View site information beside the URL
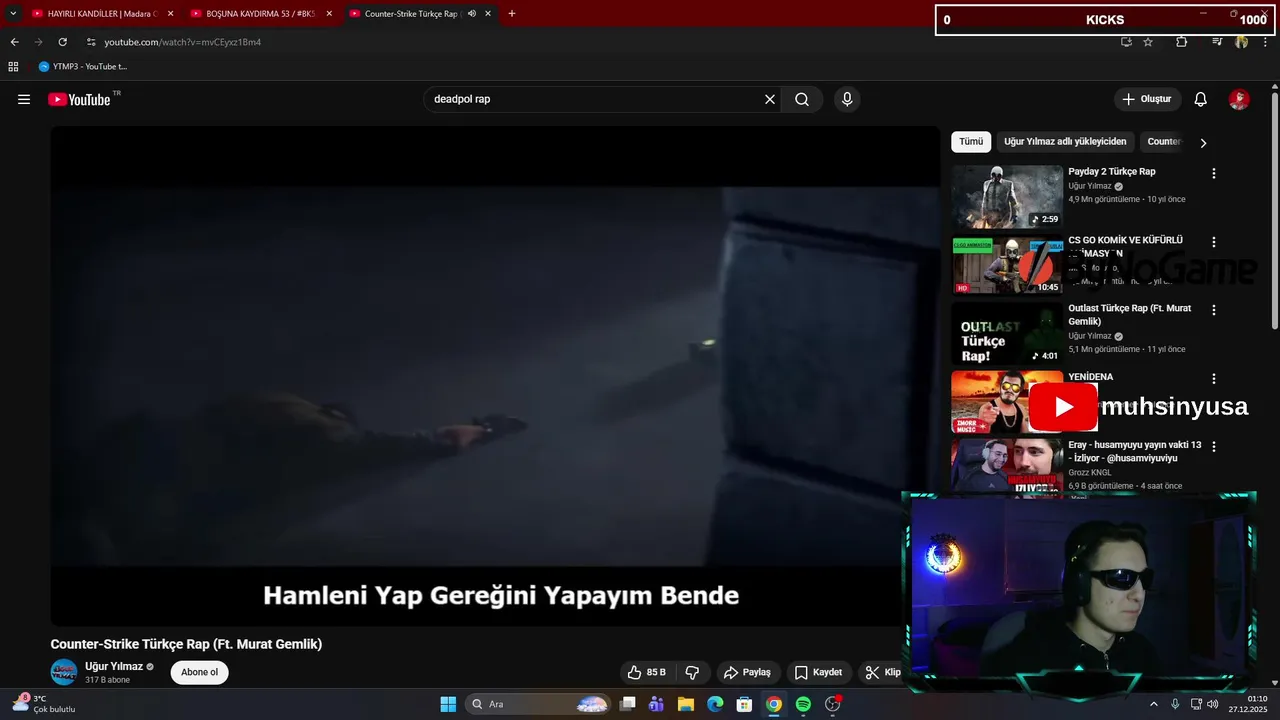Image resolution: width=1280 pixels, height=720 pixels. [90, 42]
